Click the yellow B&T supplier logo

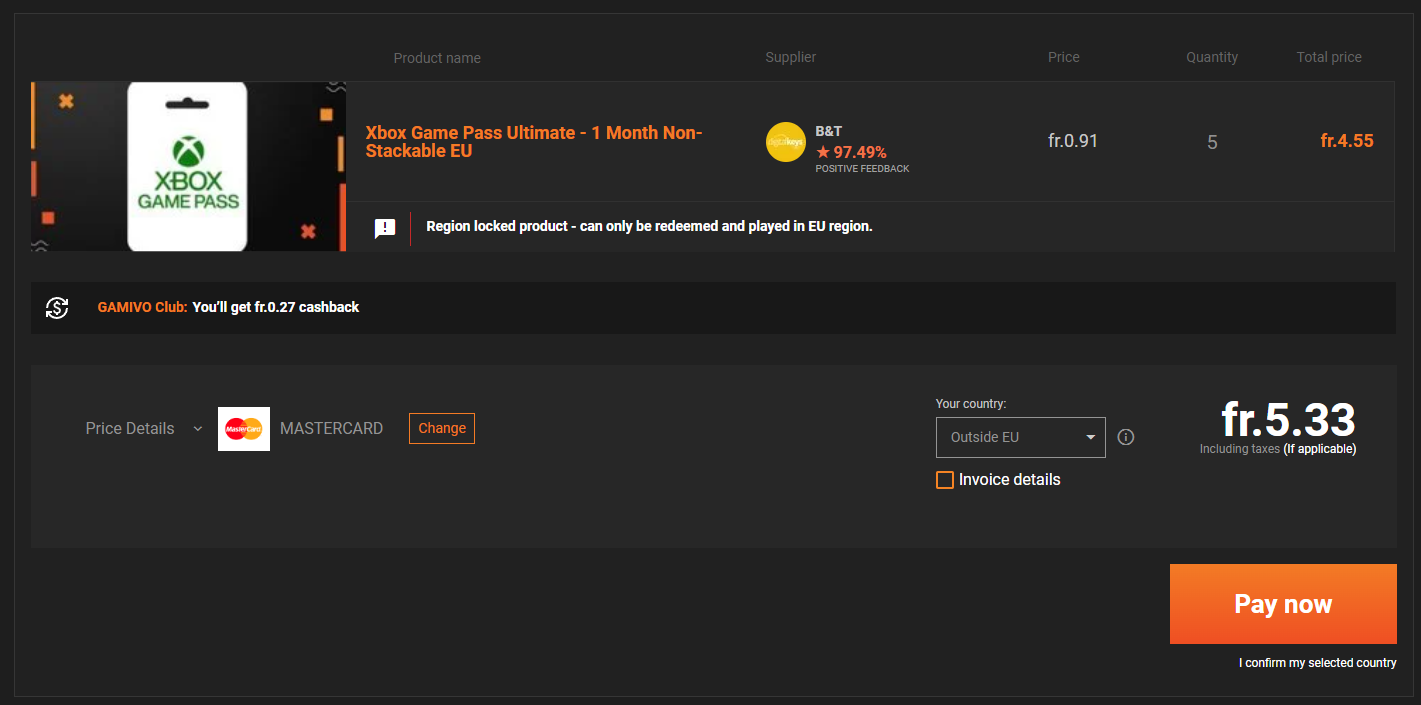pyautogui.click(x=786, y=142)
